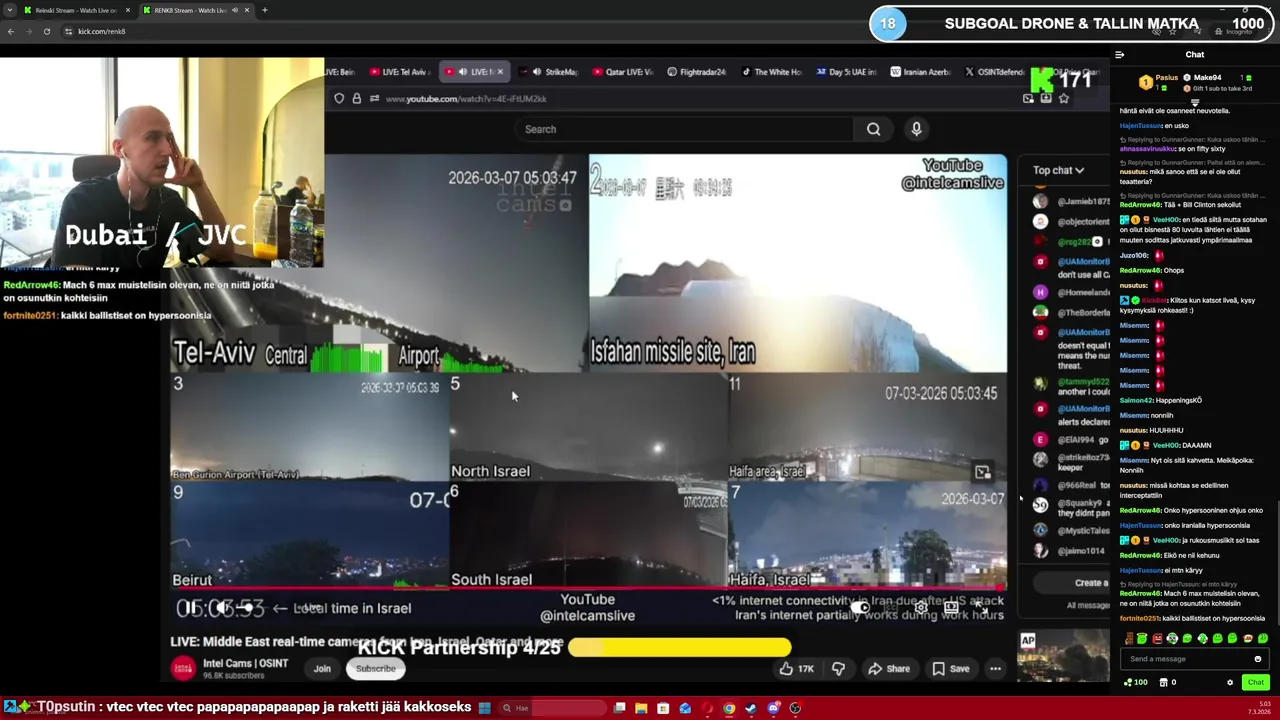
Task: Open Kick chat settings gear
Action: (x=1230, y=682)
